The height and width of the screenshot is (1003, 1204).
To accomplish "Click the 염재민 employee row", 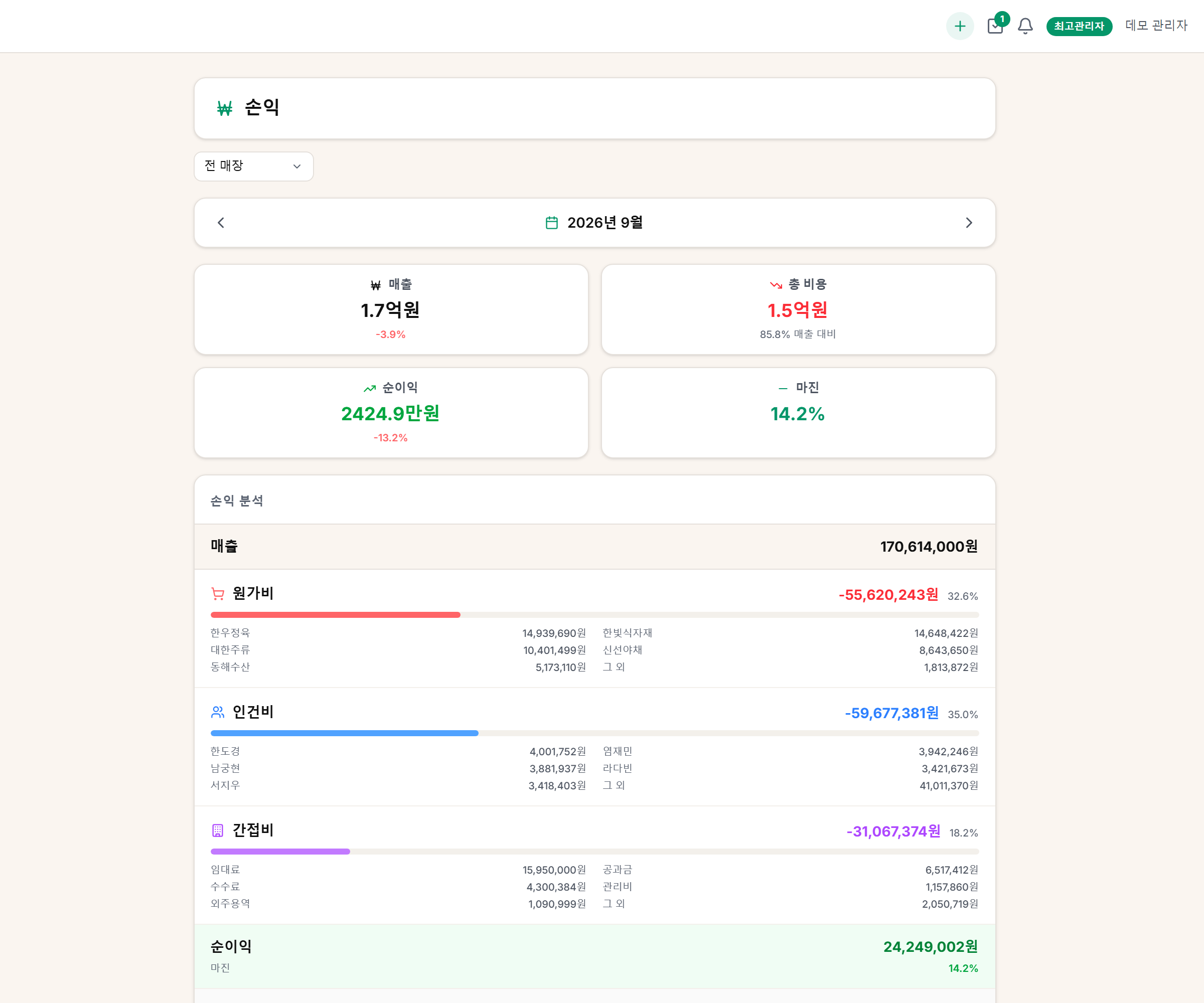I will pyautogui.click(x=790, y=751).
